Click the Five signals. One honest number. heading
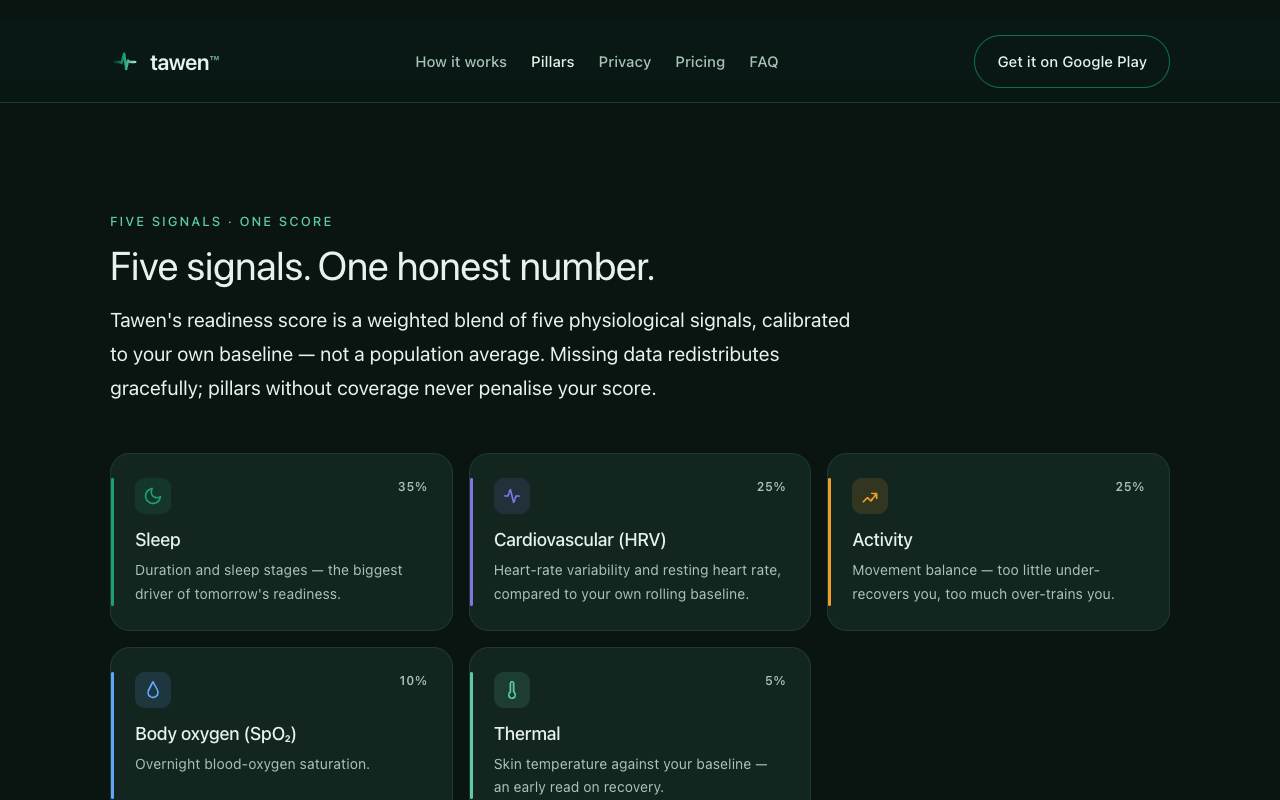The image size is (1280, 800). tap(382, 267)
